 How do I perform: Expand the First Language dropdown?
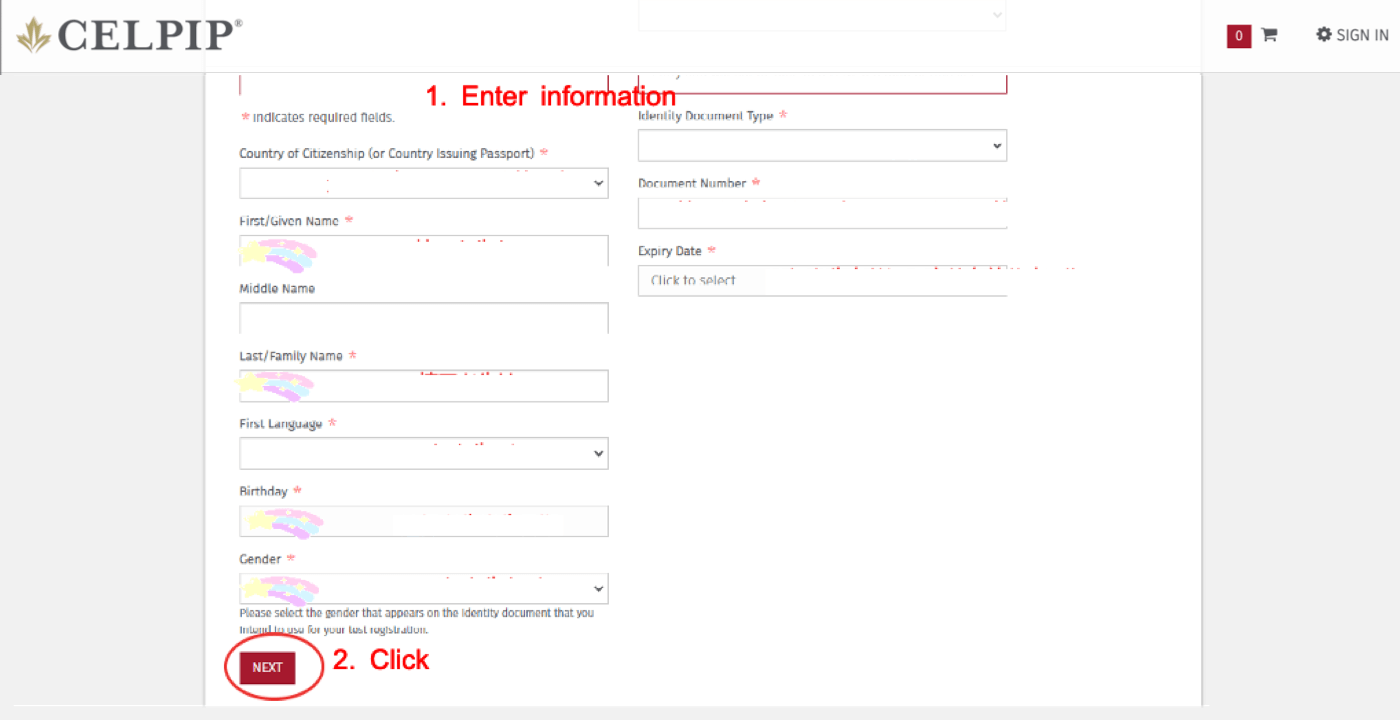(423, 453)
